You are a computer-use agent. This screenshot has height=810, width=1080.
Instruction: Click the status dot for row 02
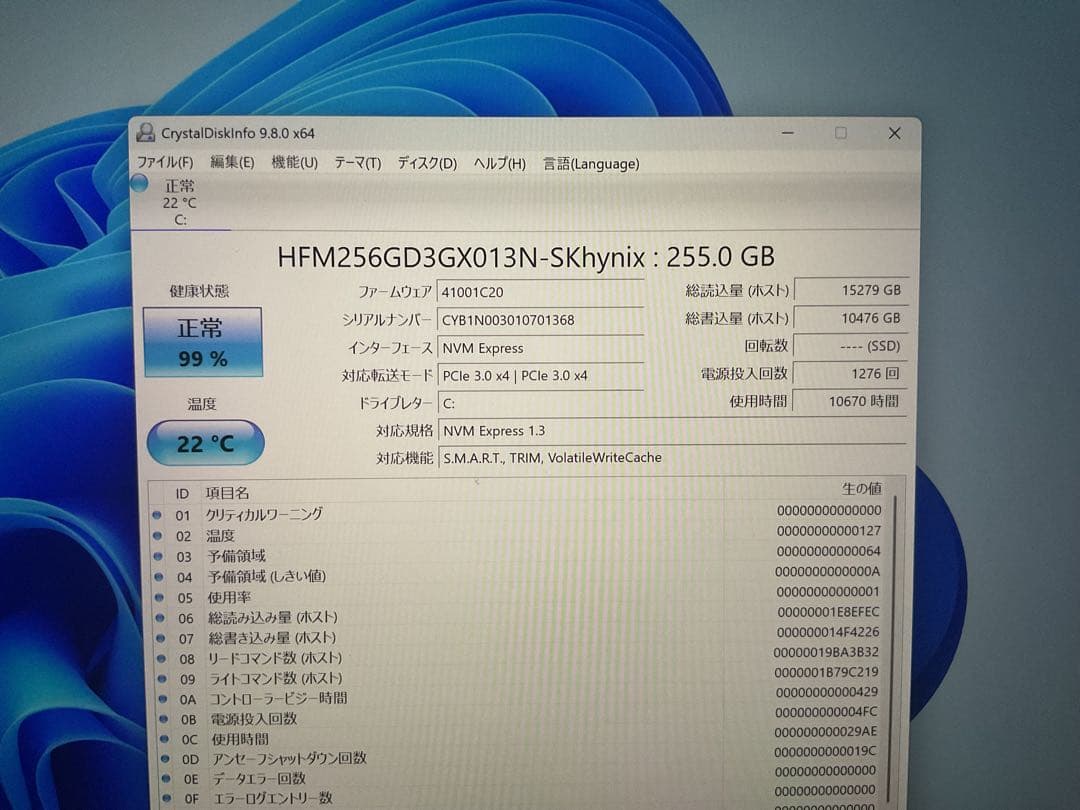158,535
